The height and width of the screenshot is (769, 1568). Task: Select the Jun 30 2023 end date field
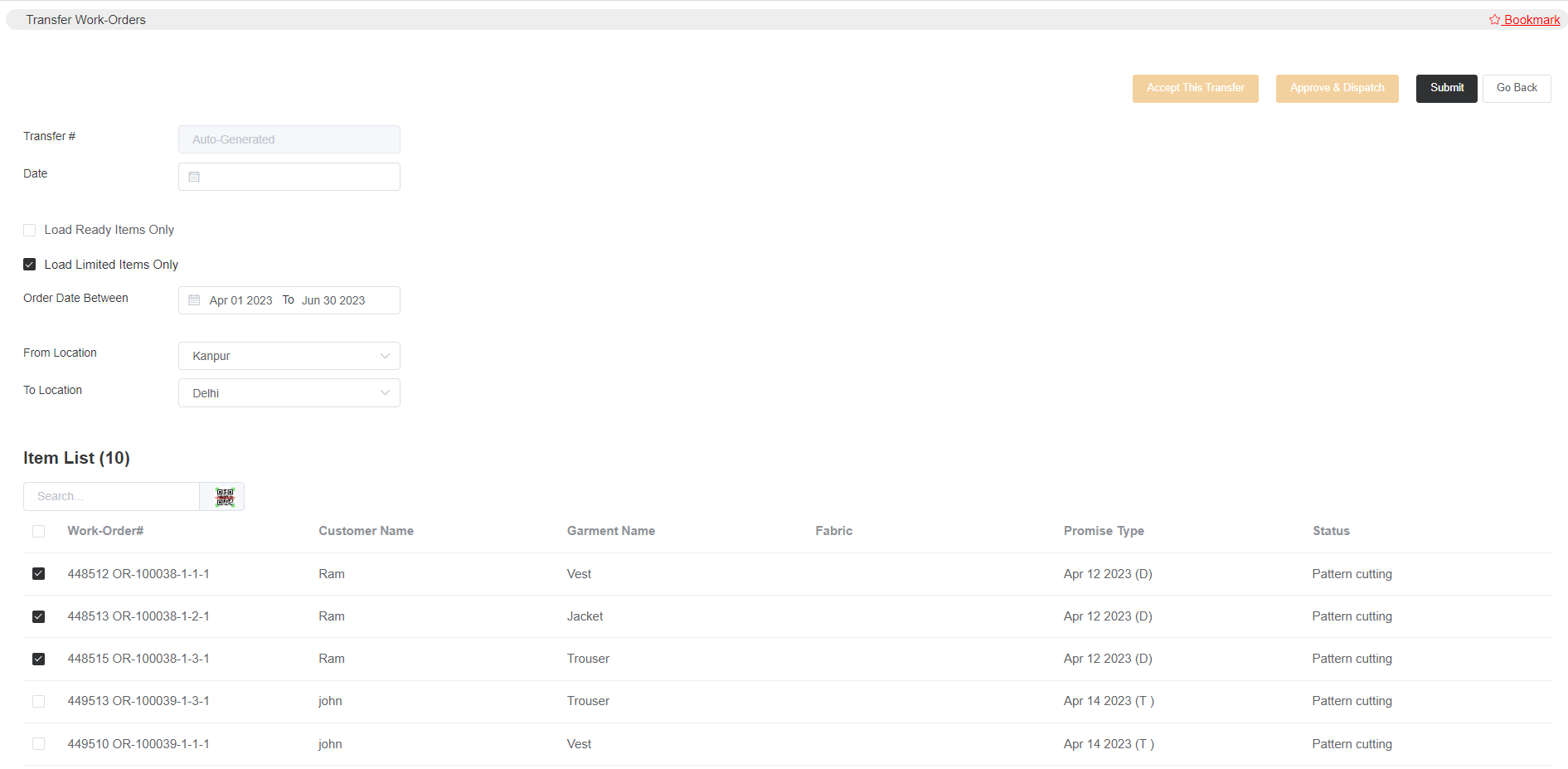pos(333,299)
